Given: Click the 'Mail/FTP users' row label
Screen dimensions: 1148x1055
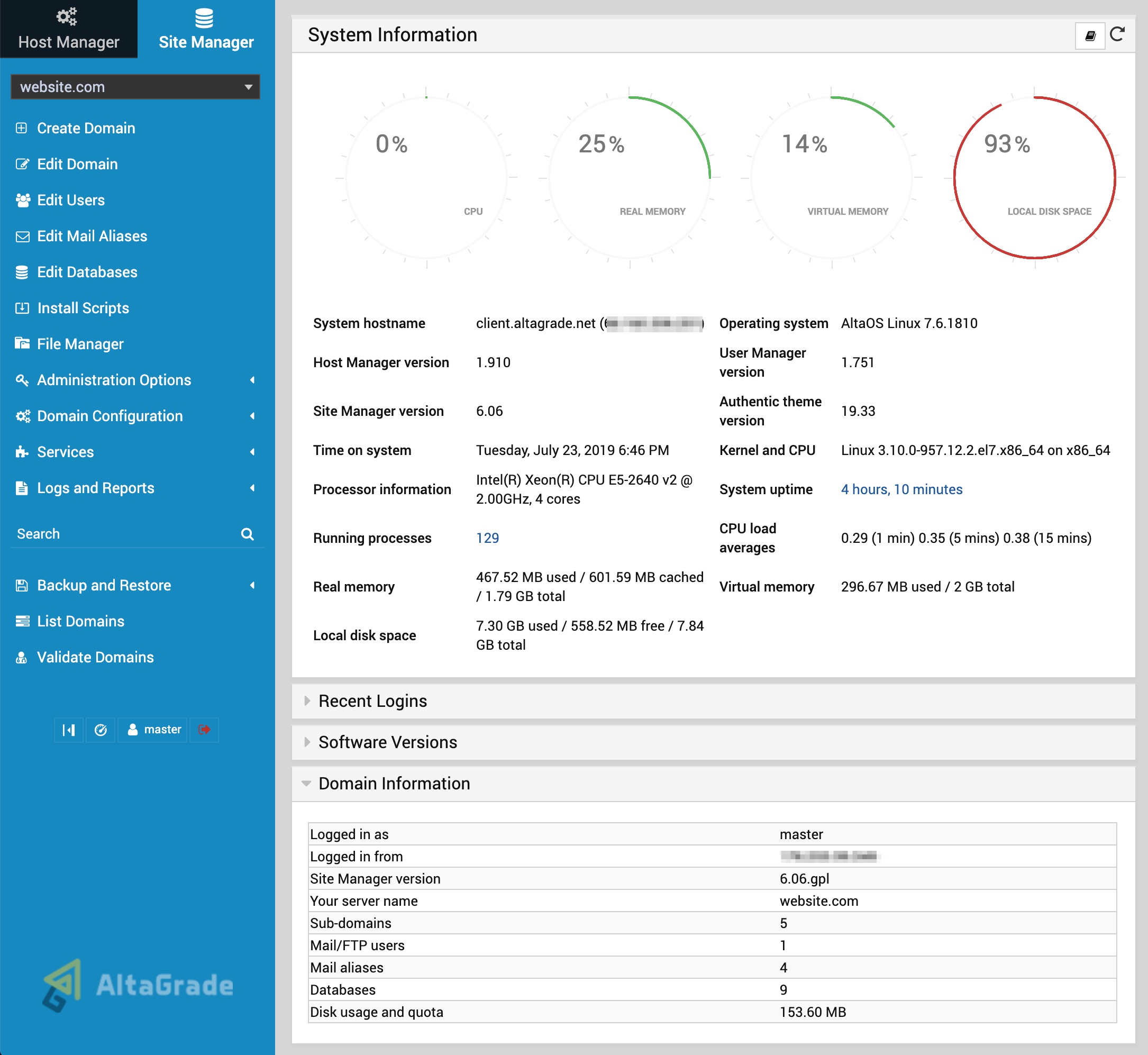Looking at the screenshot, I should point(357,945).
